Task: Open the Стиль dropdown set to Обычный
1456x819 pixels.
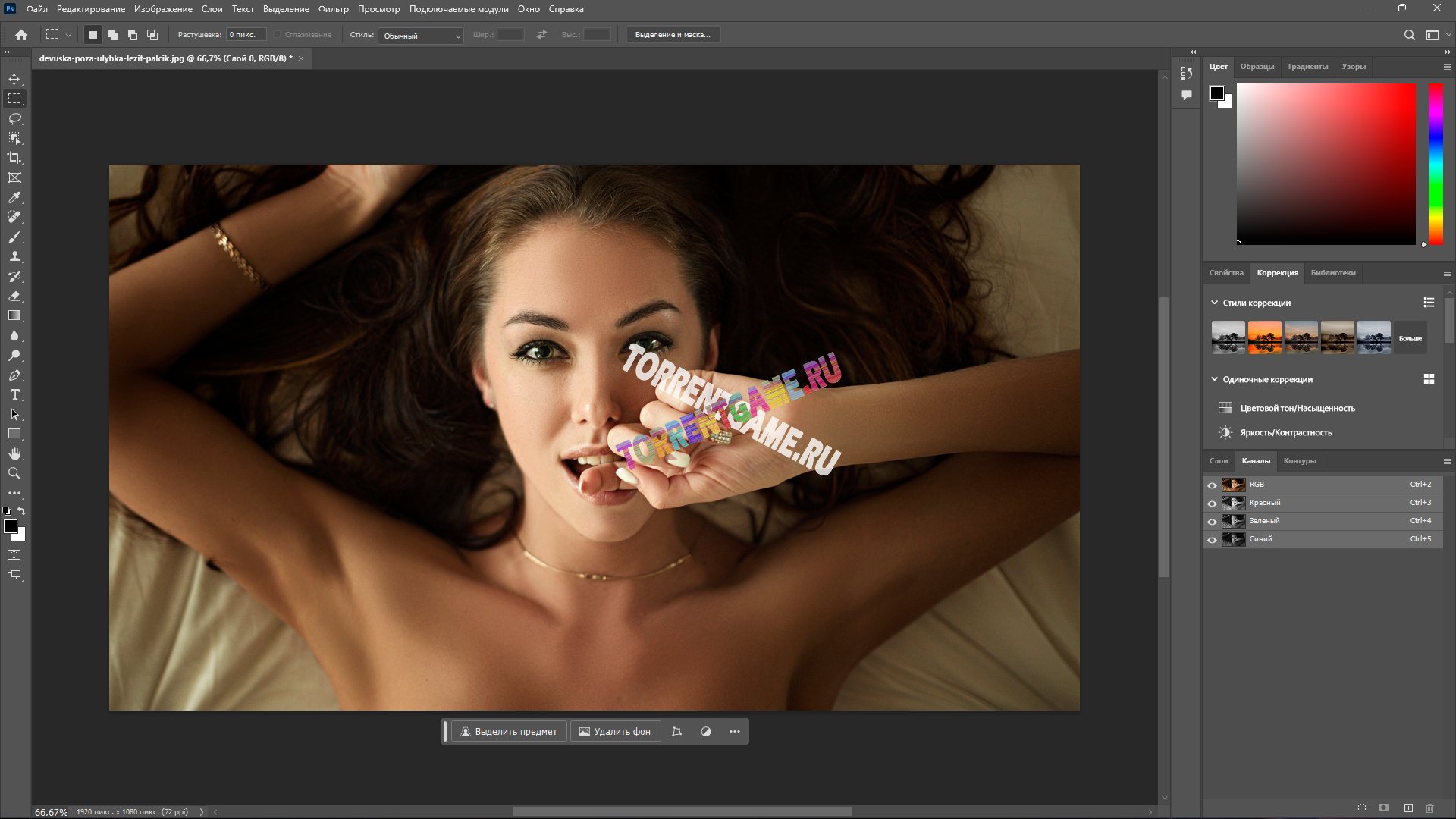Action: point(422,36)
